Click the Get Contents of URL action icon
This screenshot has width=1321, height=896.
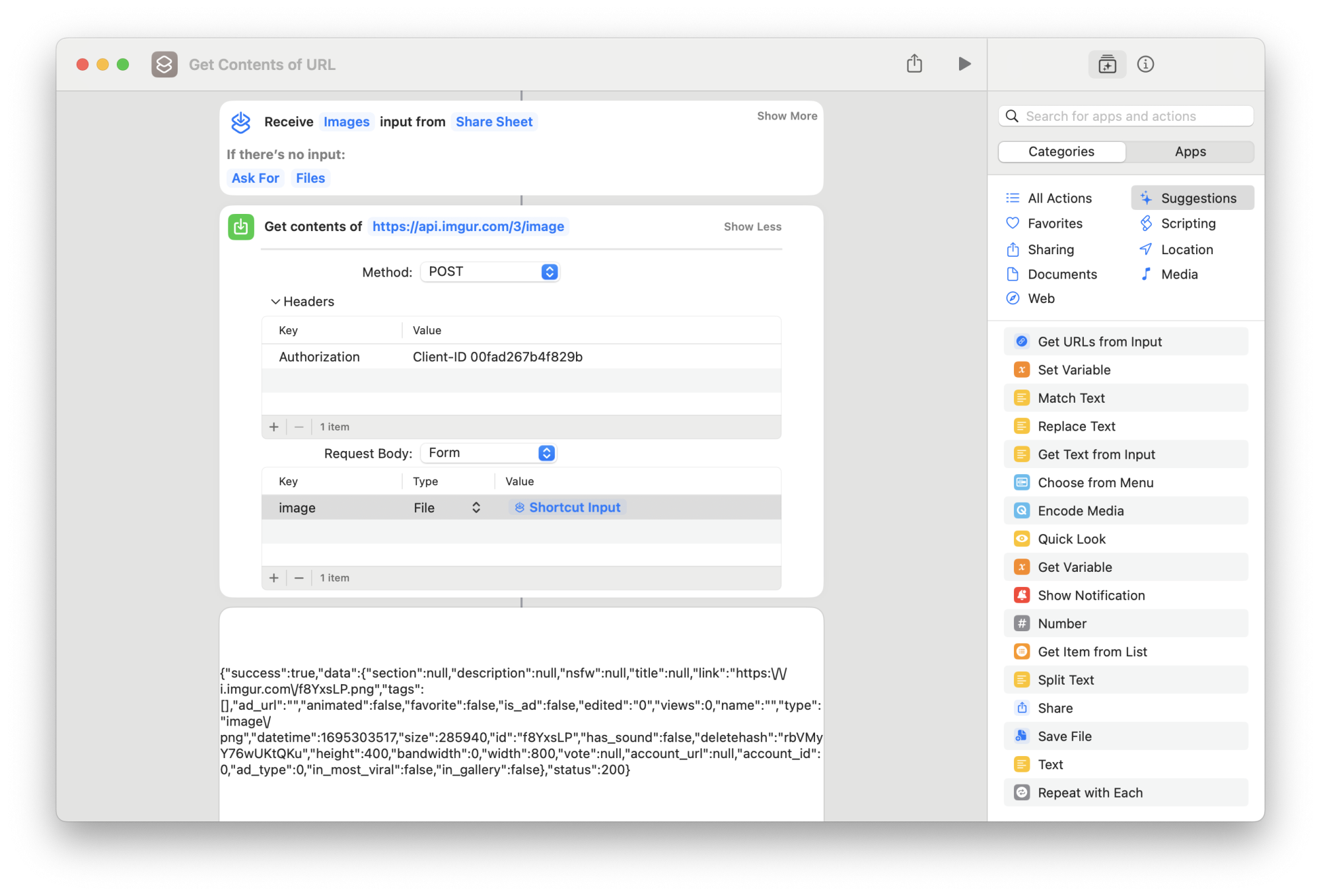tap(241, 226)
